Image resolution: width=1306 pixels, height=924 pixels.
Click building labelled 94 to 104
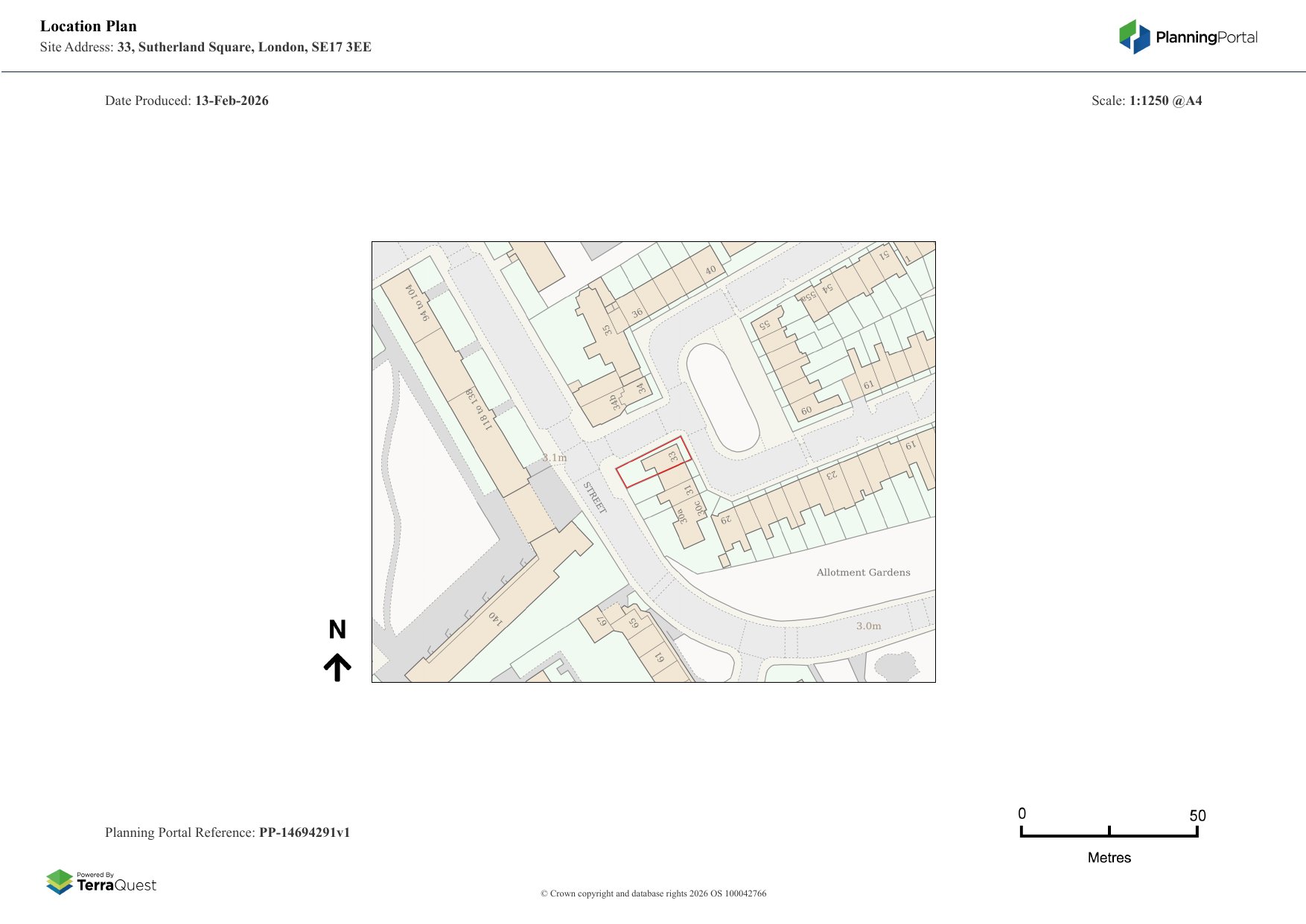pos(417,302)
